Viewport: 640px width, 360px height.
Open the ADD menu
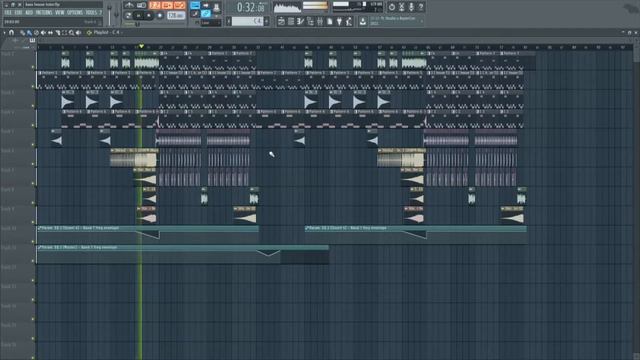click(29, 13)
